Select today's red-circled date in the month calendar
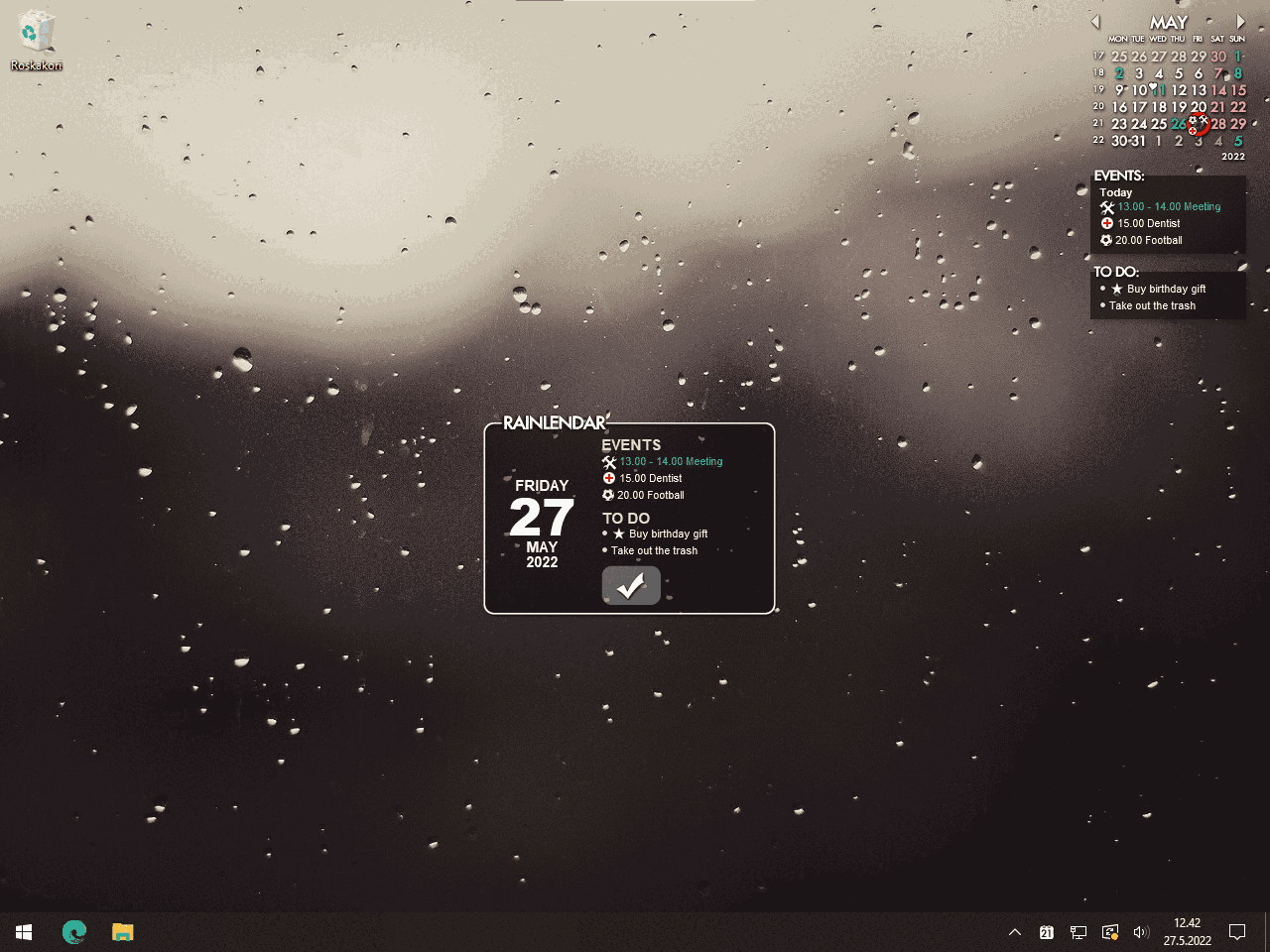This screenshot has height=952, width=1270. coord(1199,124)
